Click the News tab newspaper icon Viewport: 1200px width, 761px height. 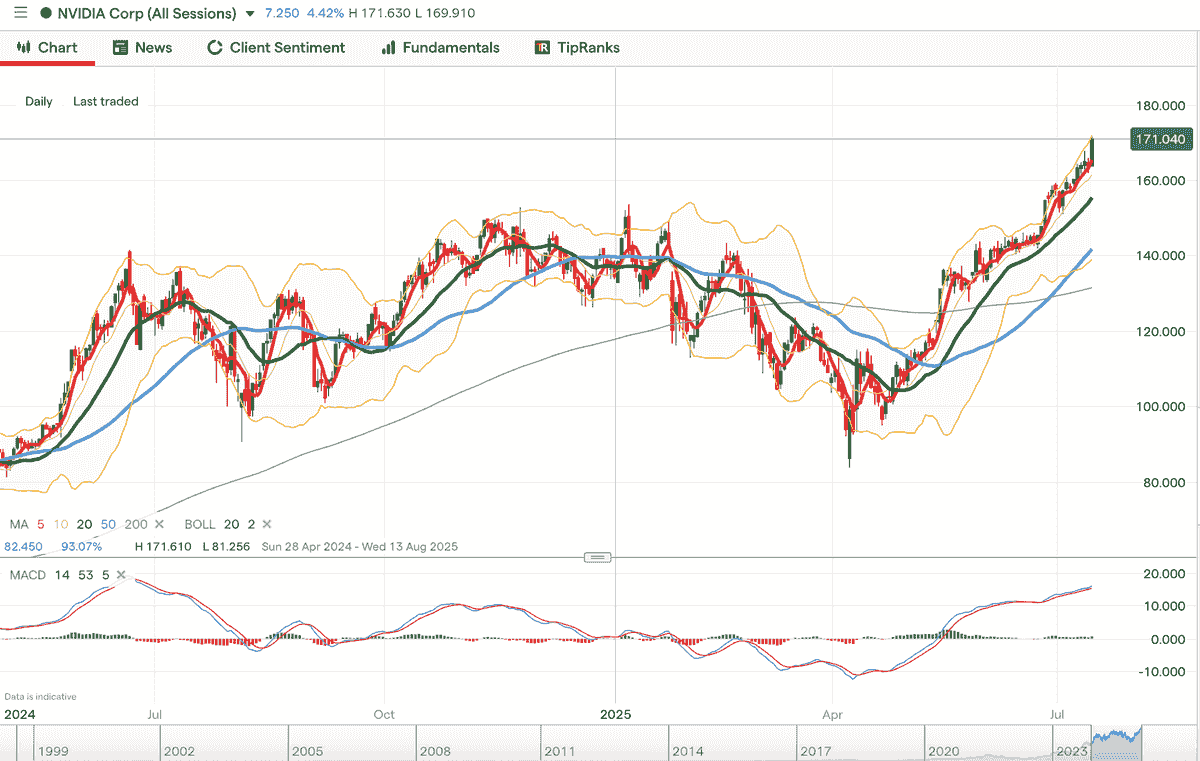(120, 48)
